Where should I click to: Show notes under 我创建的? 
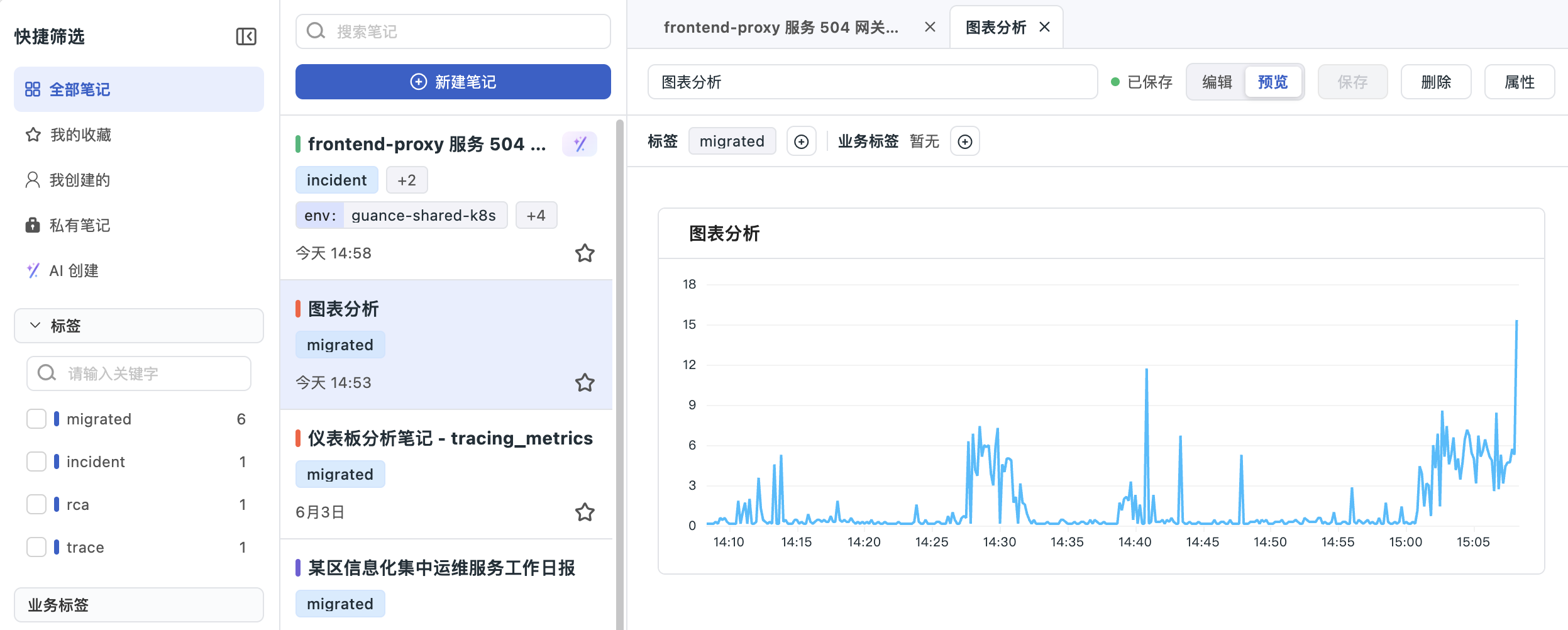139,180
